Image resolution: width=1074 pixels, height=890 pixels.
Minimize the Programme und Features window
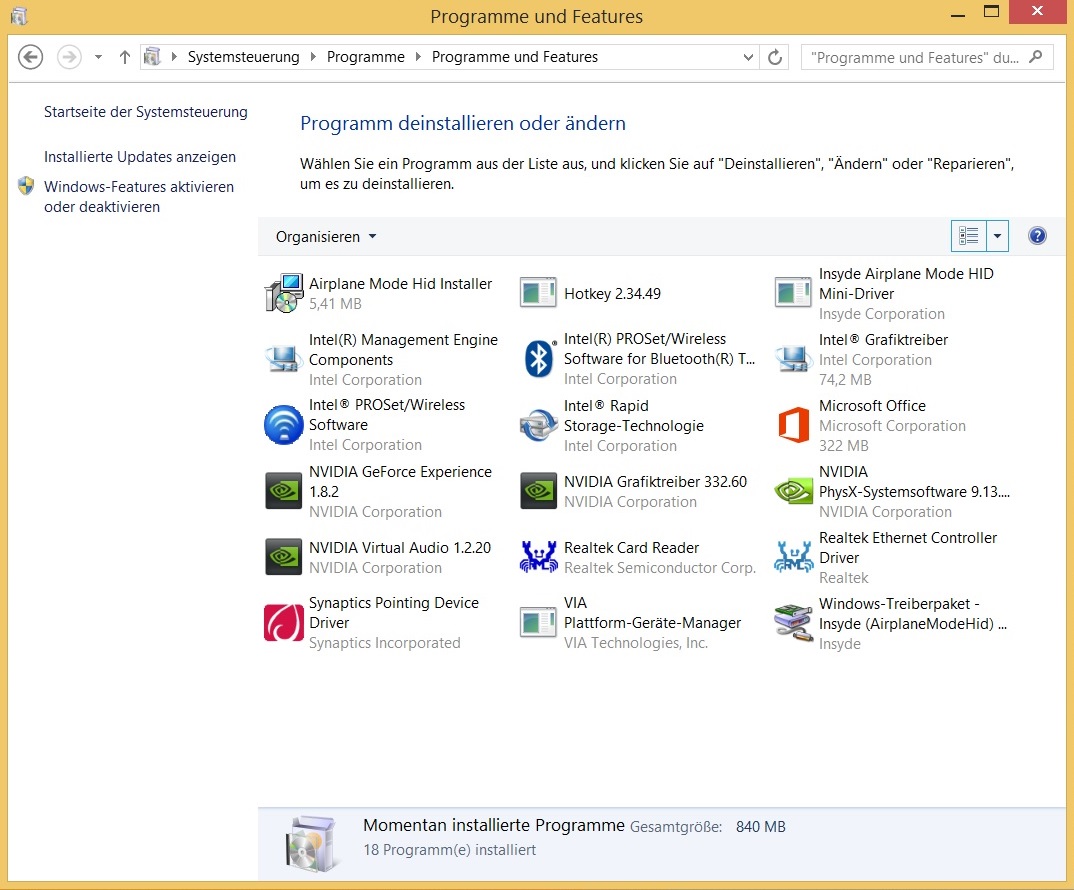coord(958,14)
